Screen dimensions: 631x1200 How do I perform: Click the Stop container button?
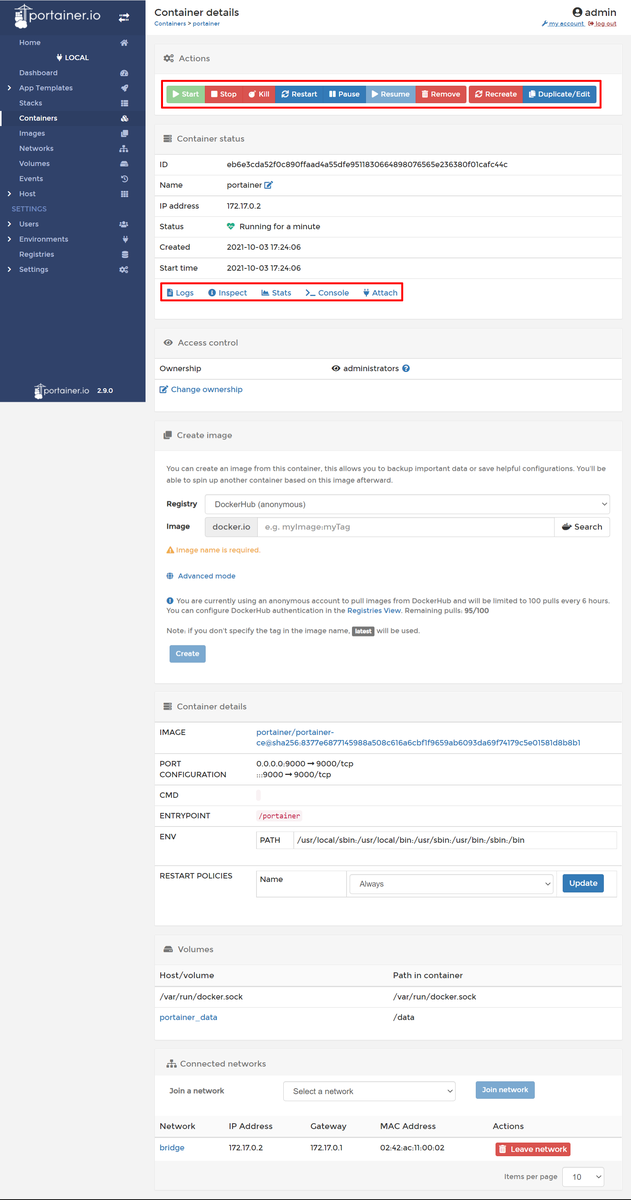[x=222, y=94]
